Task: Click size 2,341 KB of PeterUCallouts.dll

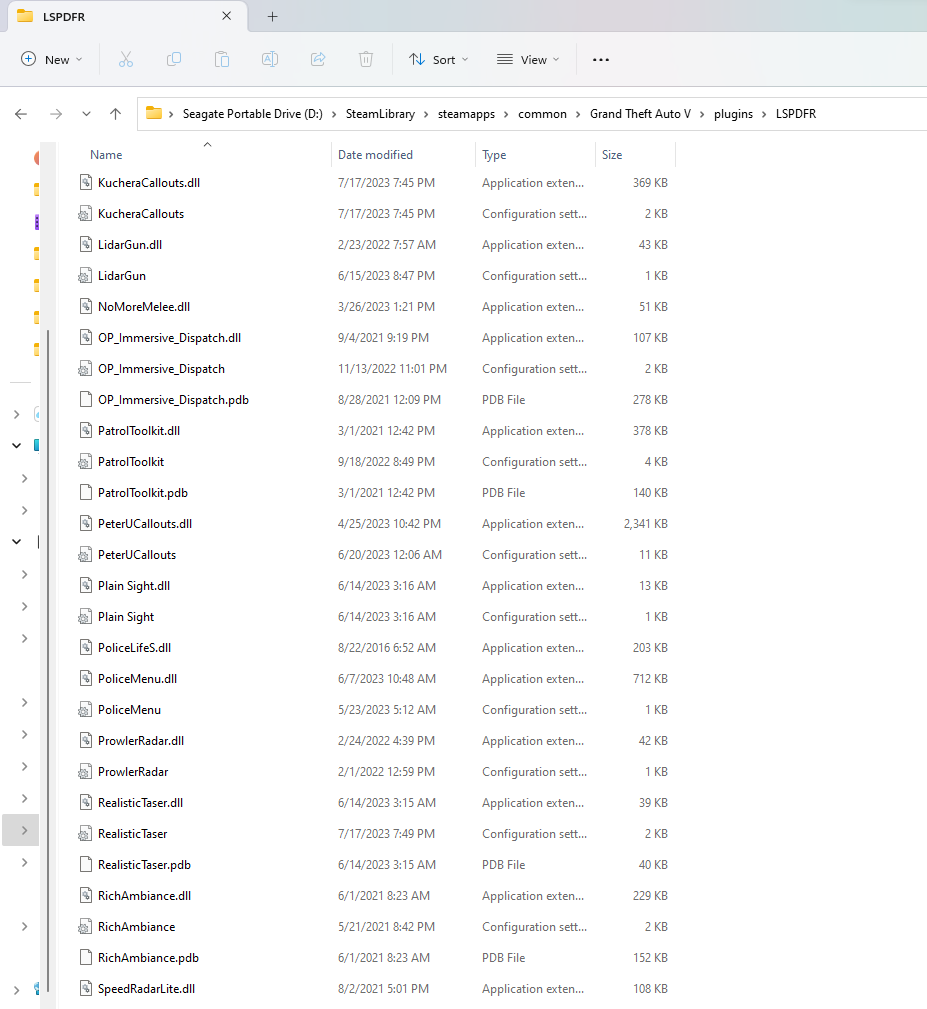Action: [645, 524]
